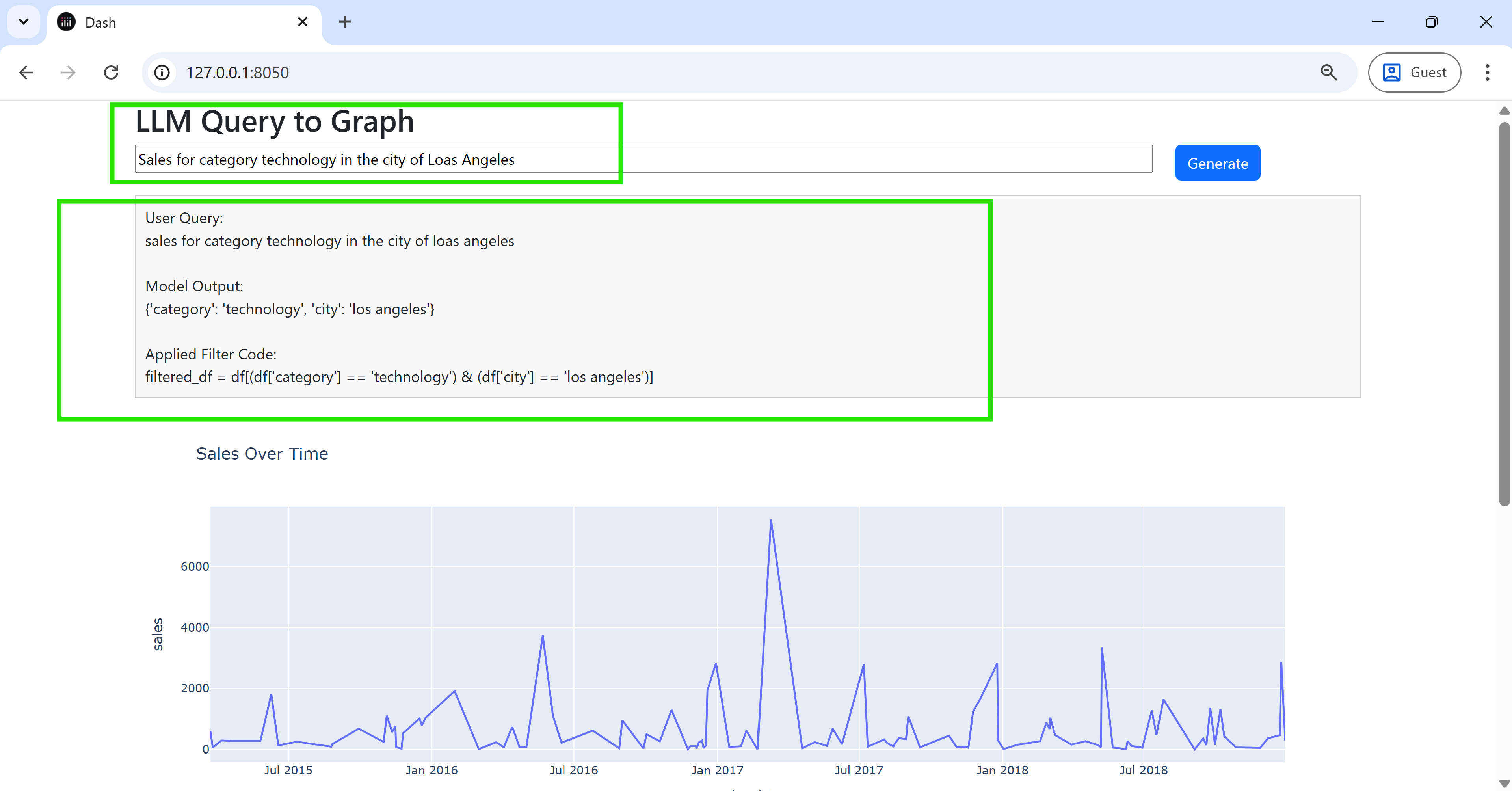The image size is (1512, 791).
Task: Click the browser back arrow
Action: [x=26, y=72]
